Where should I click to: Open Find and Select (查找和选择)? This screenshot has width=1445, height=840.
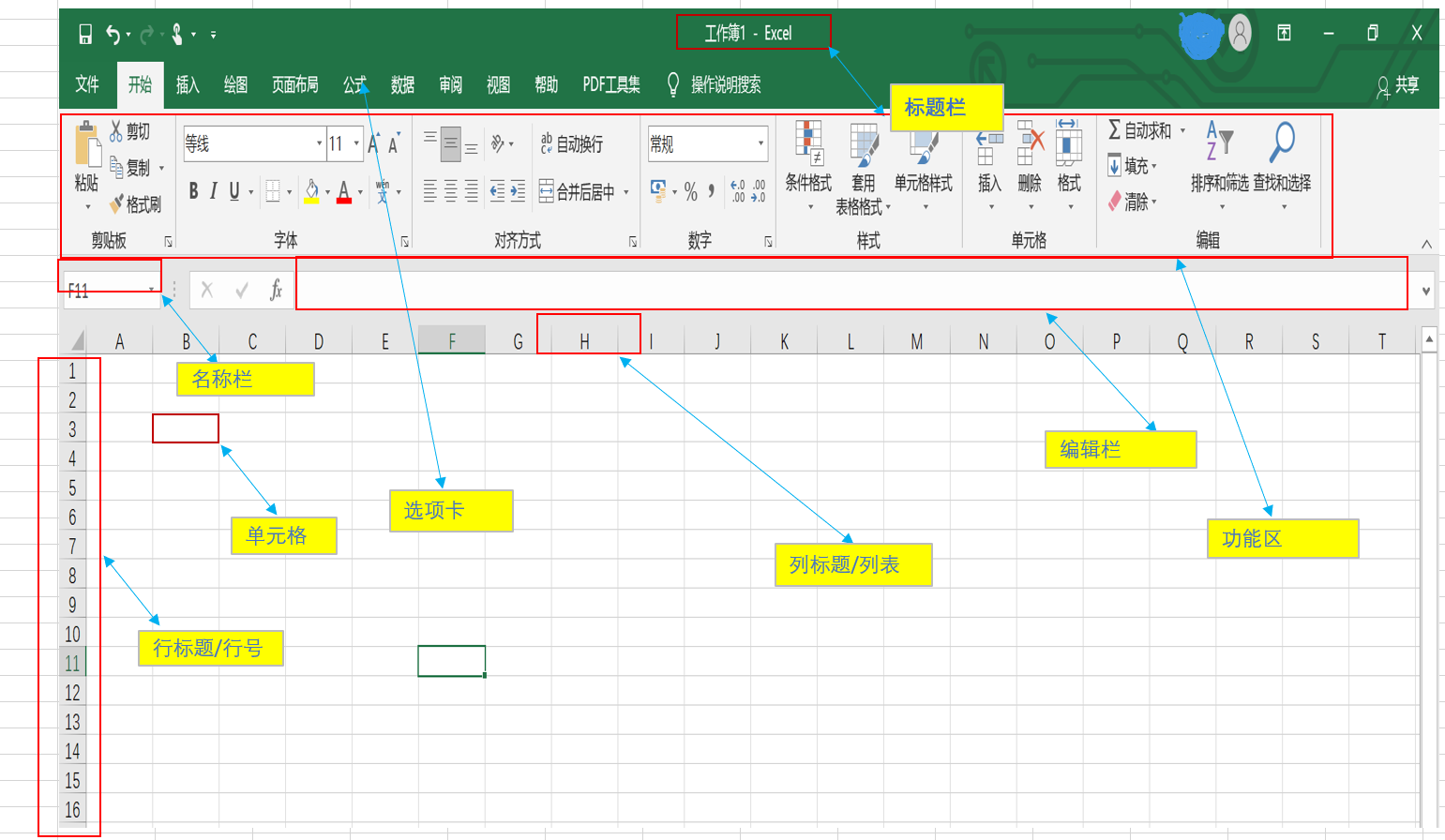click(1282, 164)
